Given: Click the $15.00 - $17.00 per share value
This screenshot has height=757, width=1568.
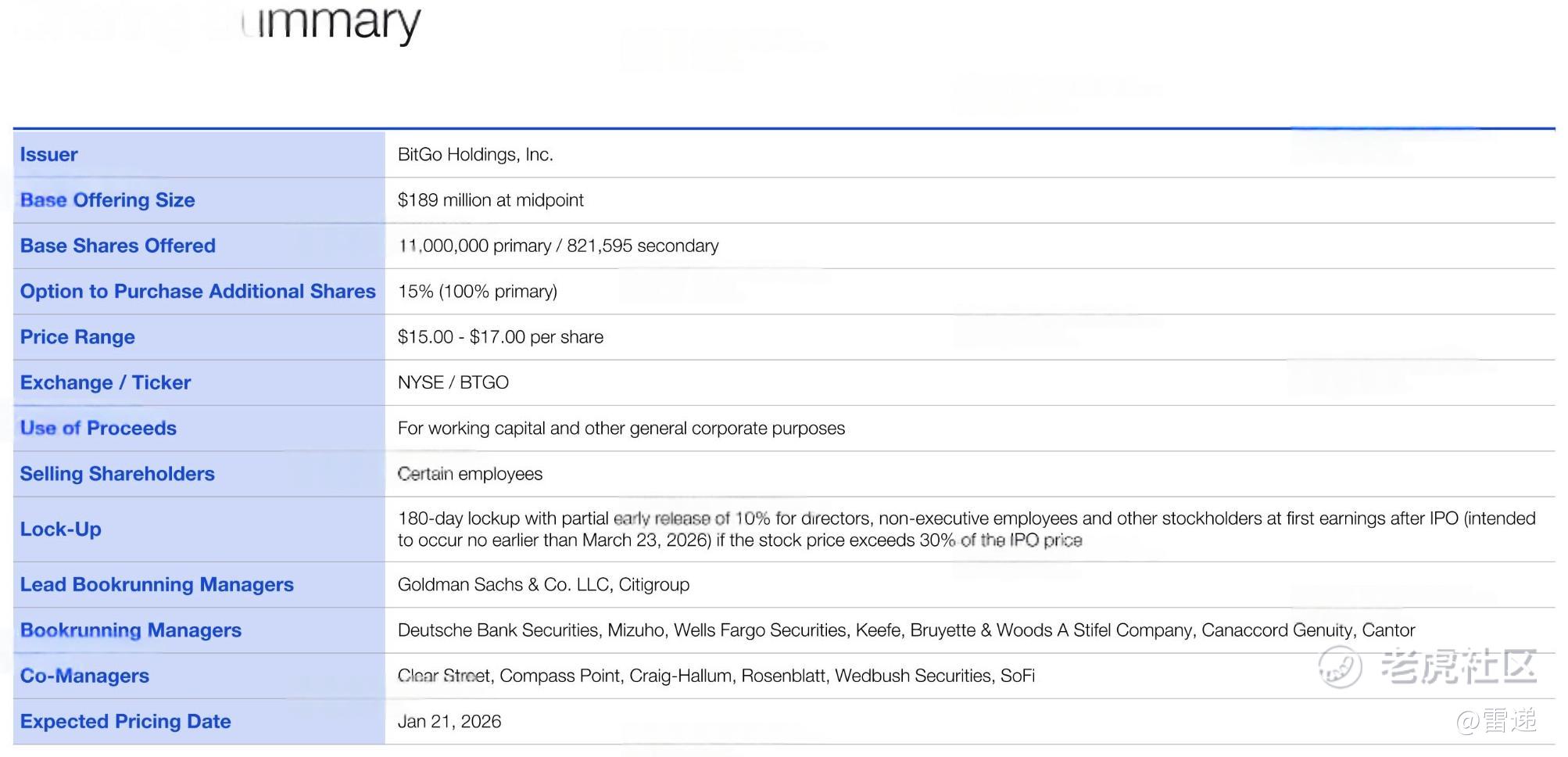Looking at the screenshot, I should [x=500, y=337].
